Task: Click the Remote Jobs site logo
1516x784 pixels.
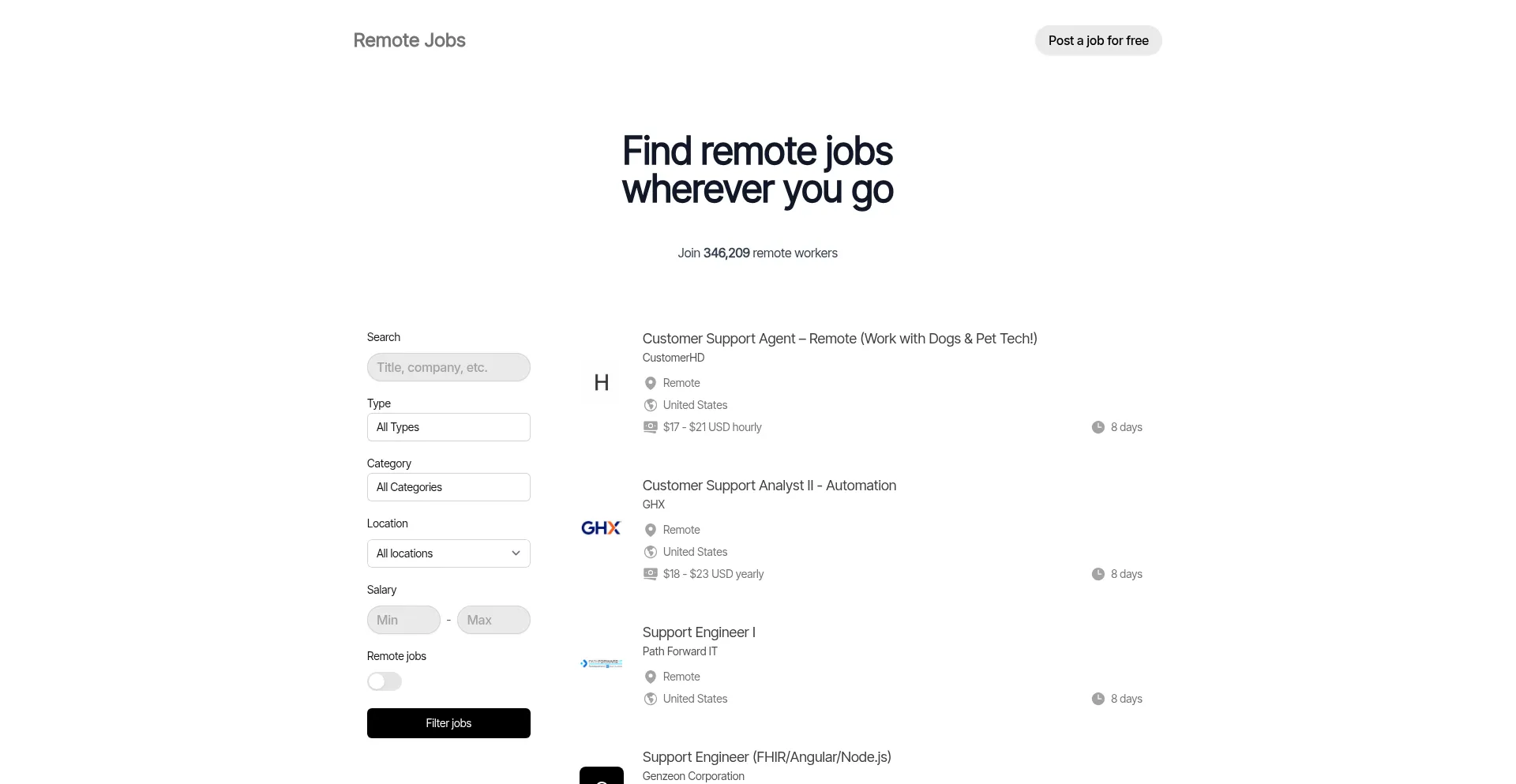Action: click(x=409, y=40)
